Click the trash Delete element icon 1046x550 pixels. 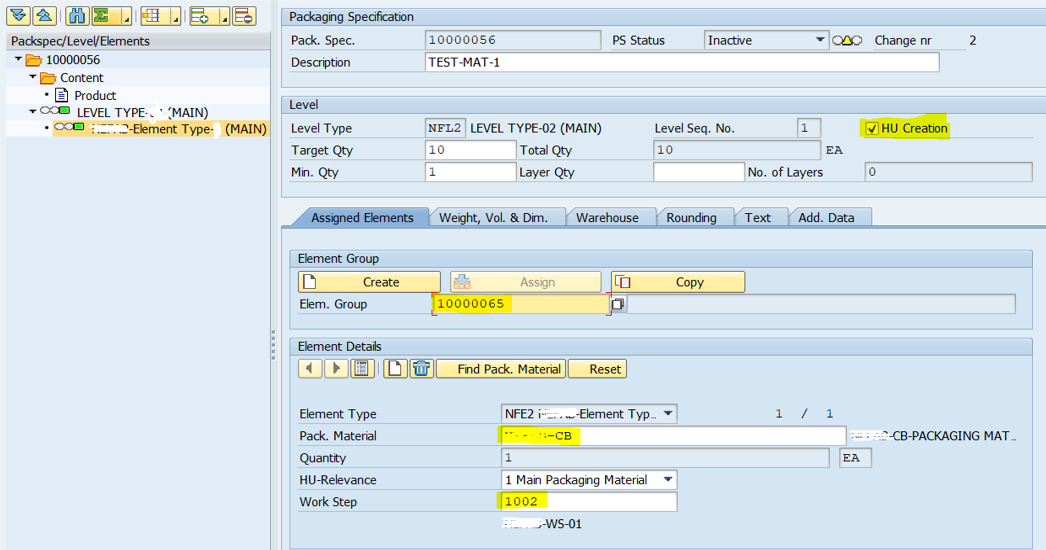point(421,369)
